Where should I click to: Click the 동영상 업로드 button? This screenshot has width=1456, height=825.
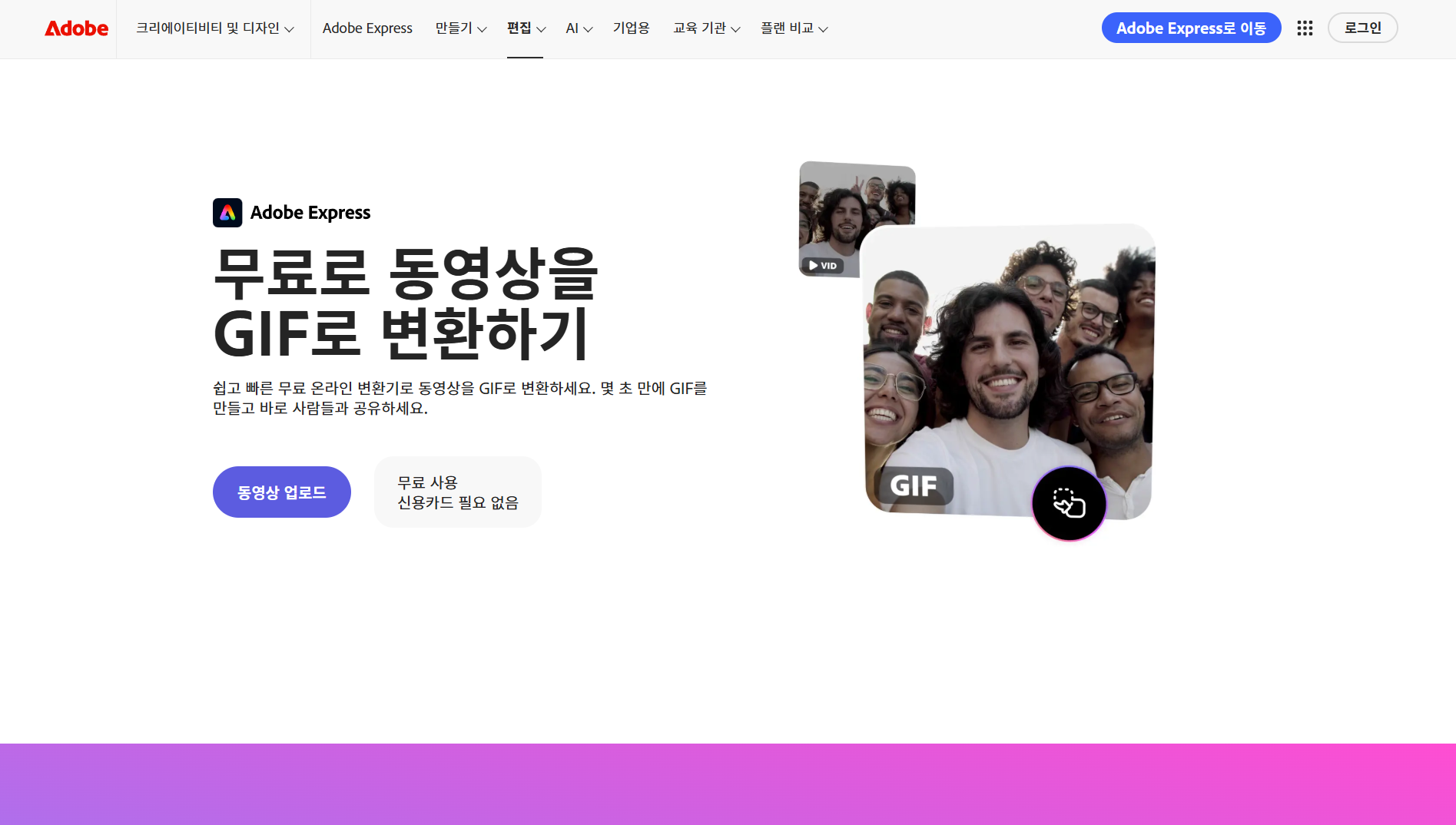[x=282, y=492]
